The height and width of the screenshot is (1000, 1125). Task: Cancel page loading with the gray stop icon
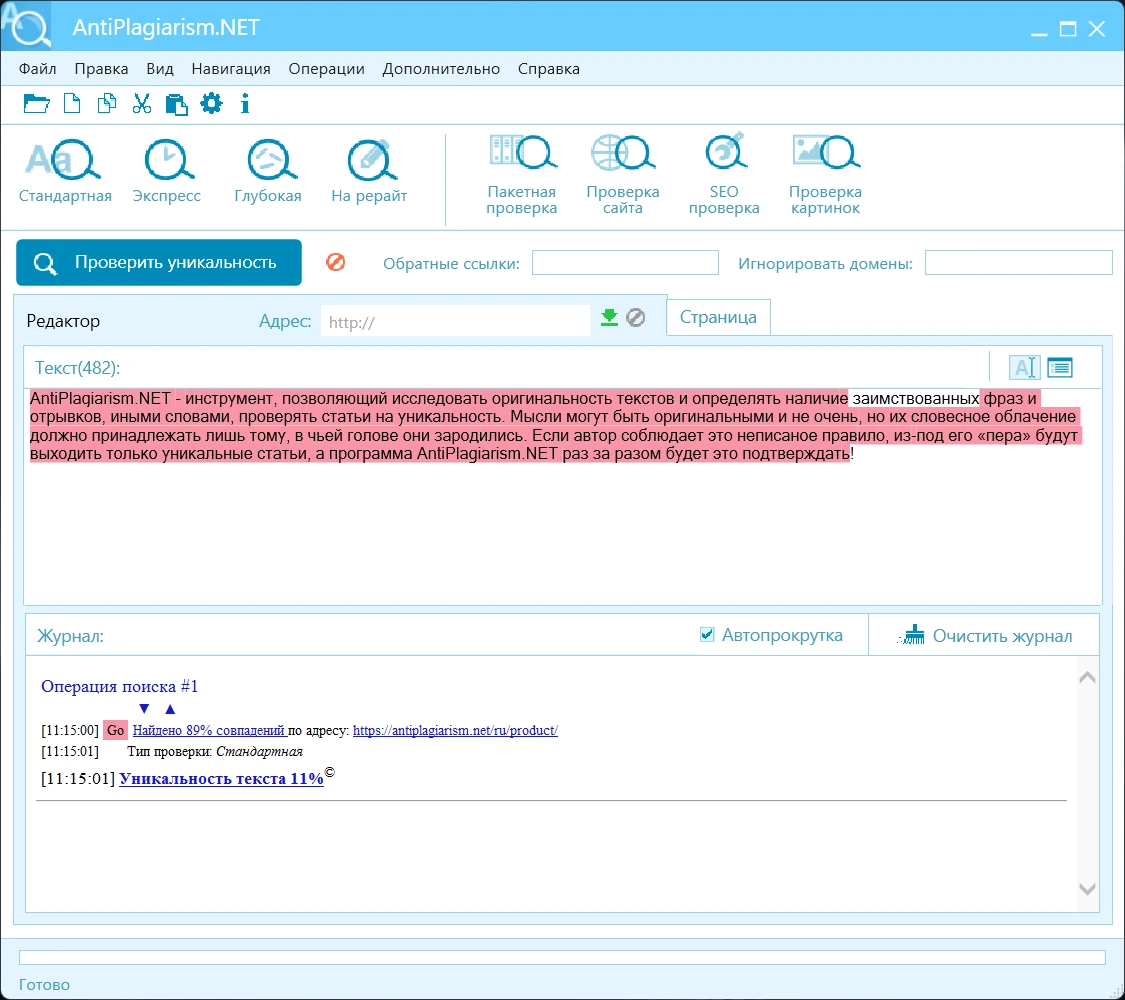[x=636, y=317]
